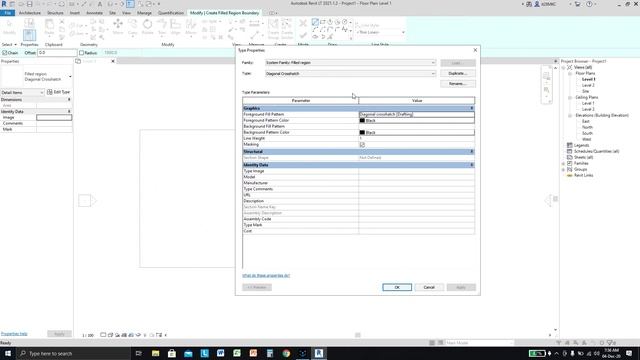Collapse the Graphics parameter group
This screenshot has width=640, height=360.
(472, 108)
